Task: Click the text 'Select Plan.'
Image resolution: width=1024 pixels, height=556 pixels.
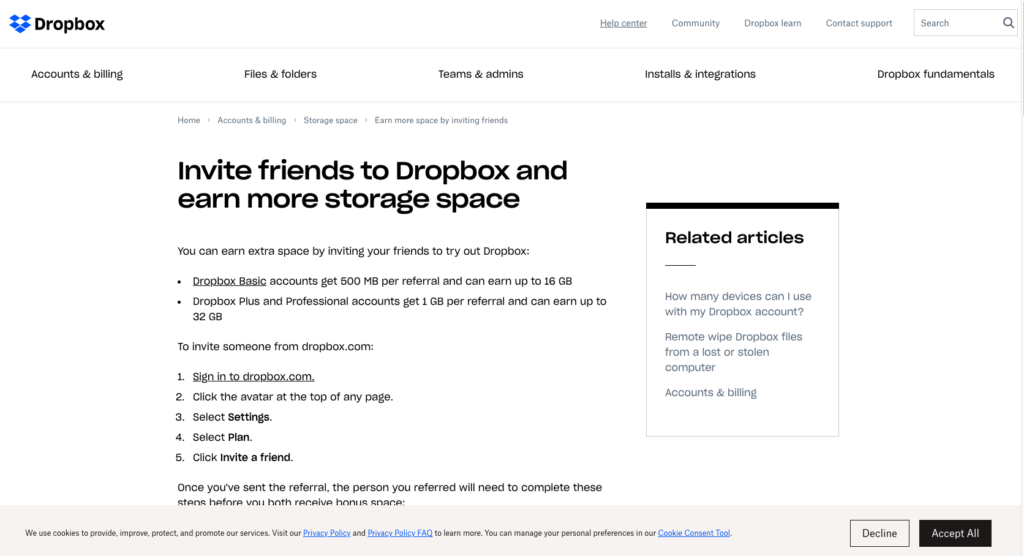Action: pos(222,437)
